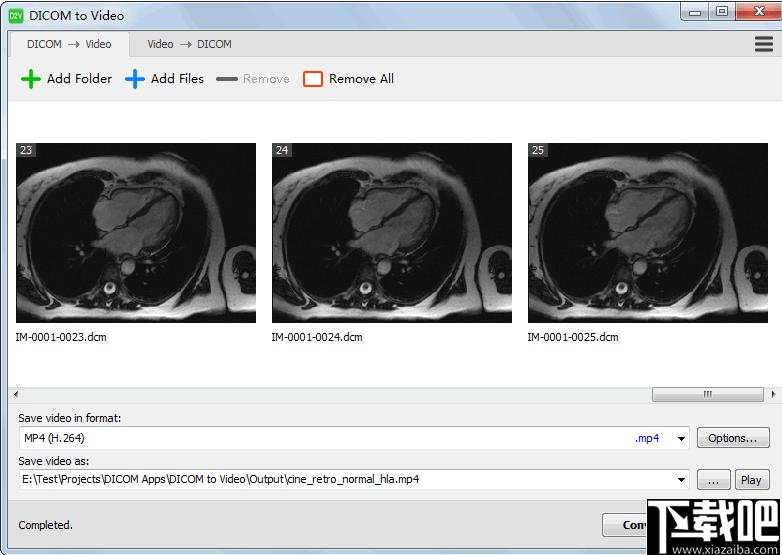Select the MP4 (H.264) format combo box
The image size is (782, 555).
(x=354, y=438)
